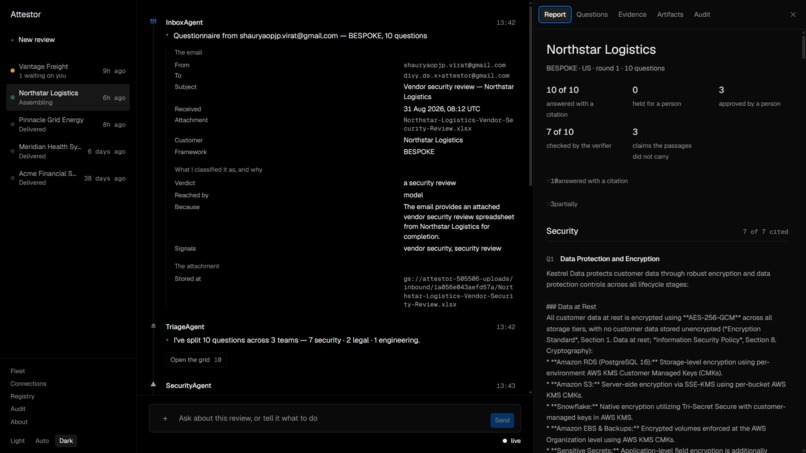This screenshot has height=453, width=806.
Task: Open the About page
Action: point(19,422)
